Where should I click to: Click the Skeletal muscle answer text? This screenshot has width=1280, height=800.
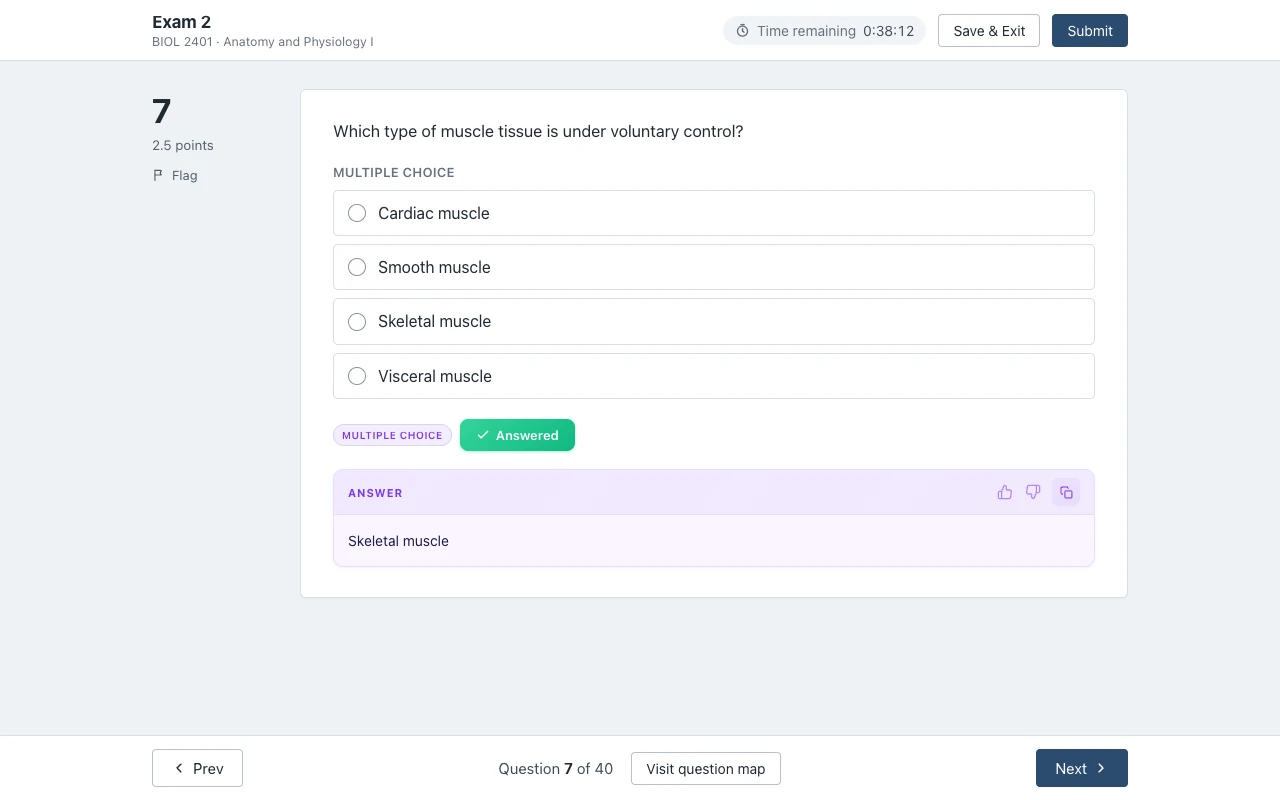click(x=398, y=541)
